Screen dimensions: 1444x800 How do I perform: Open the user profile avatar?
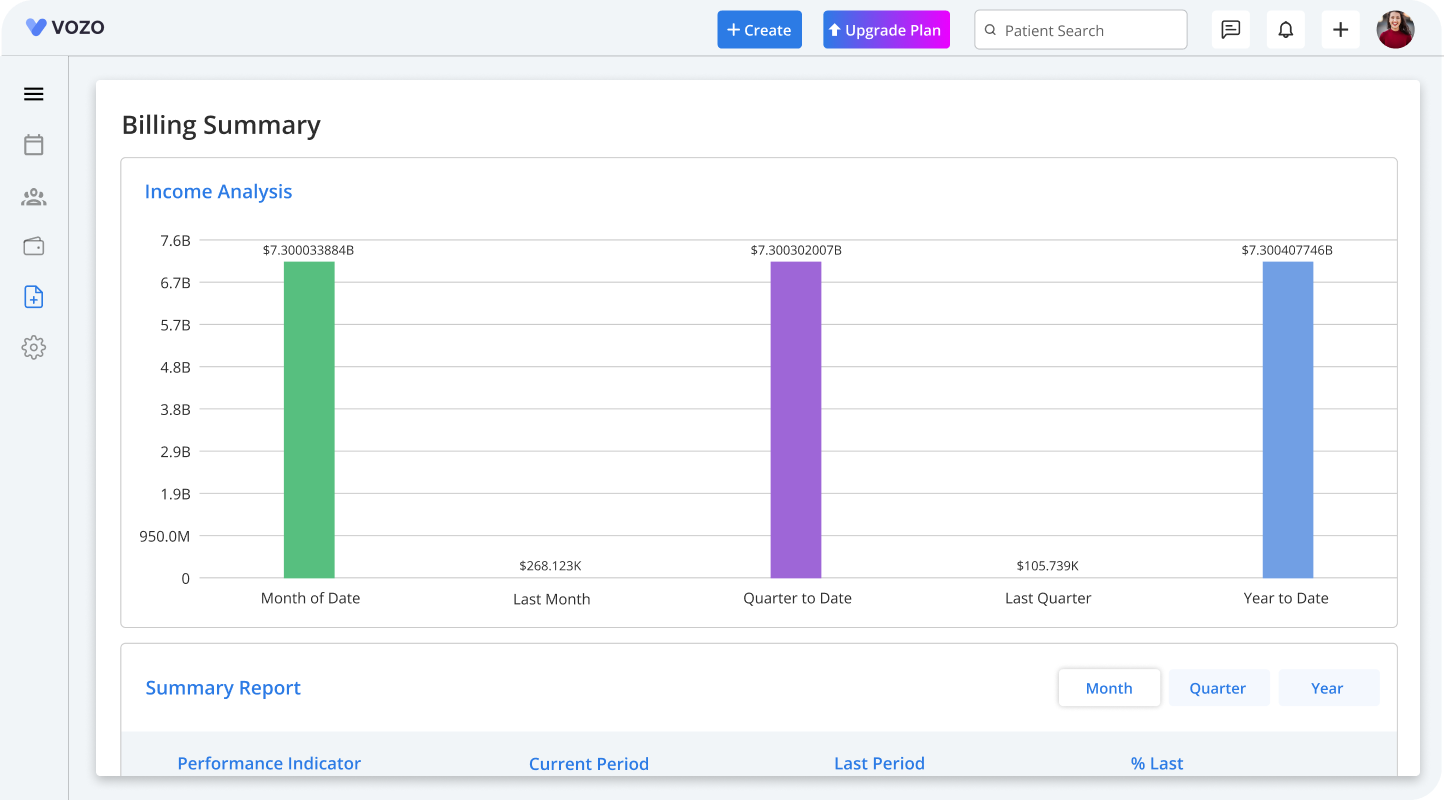tap(1396, 30)
